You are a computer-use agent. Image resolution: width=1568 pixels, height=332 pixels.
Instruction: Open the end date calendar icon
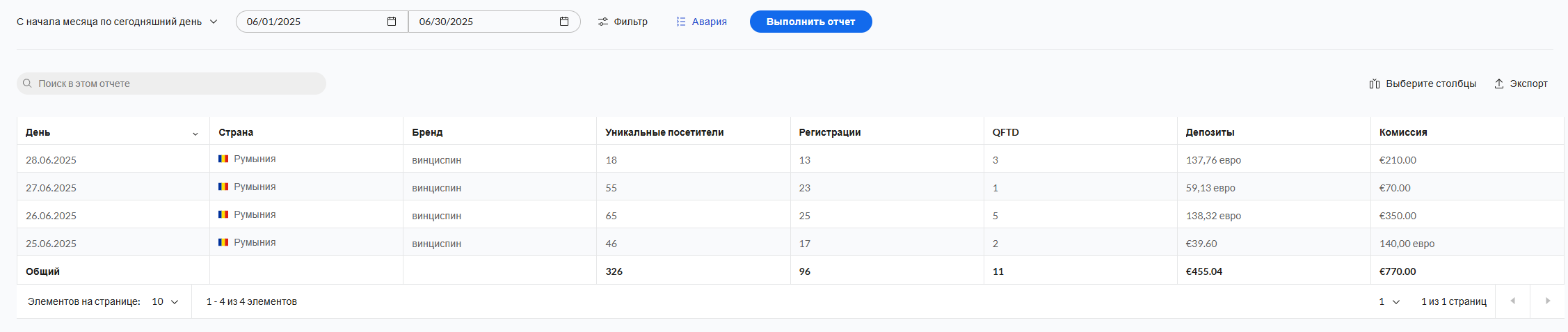(x=564, y=22)
